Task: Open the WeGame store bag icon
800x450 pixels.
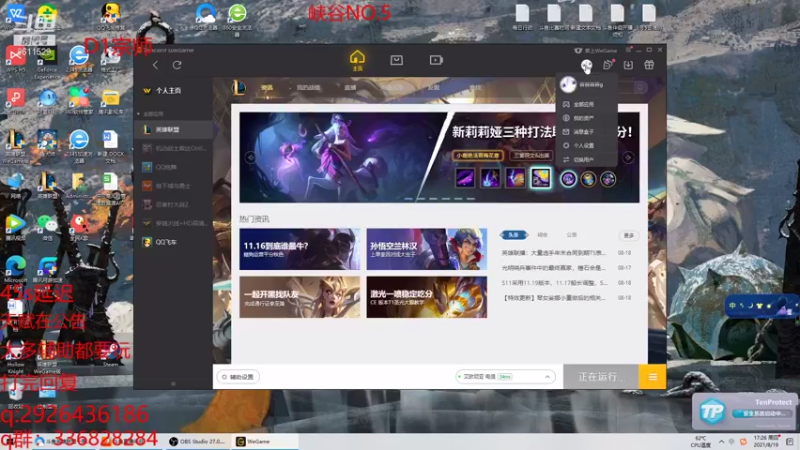Action: pyautogui.click(x=396, y=60)
